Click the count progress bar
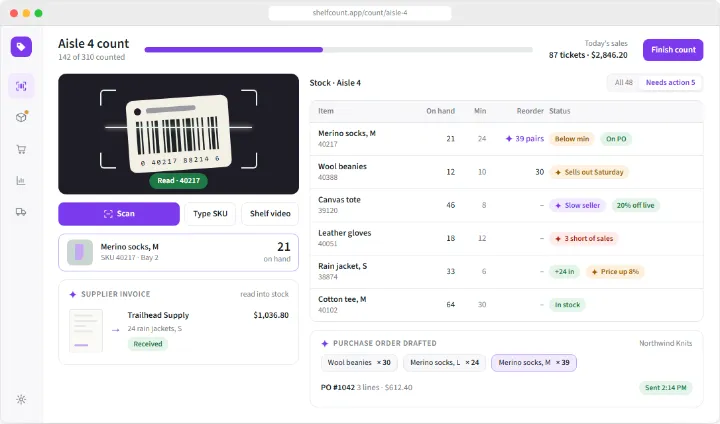 tap(338, 50)
